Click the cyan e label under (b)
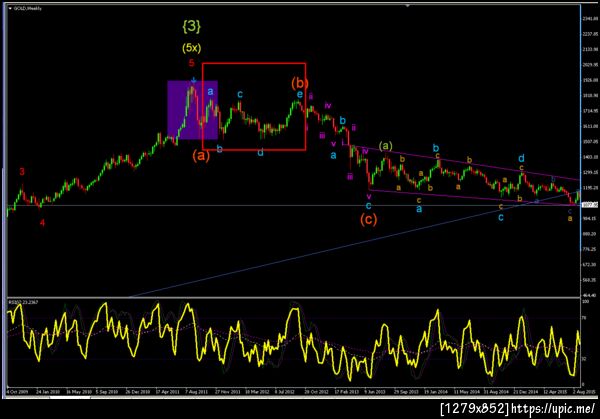600x419 pixels. click(x=300, y=95)
